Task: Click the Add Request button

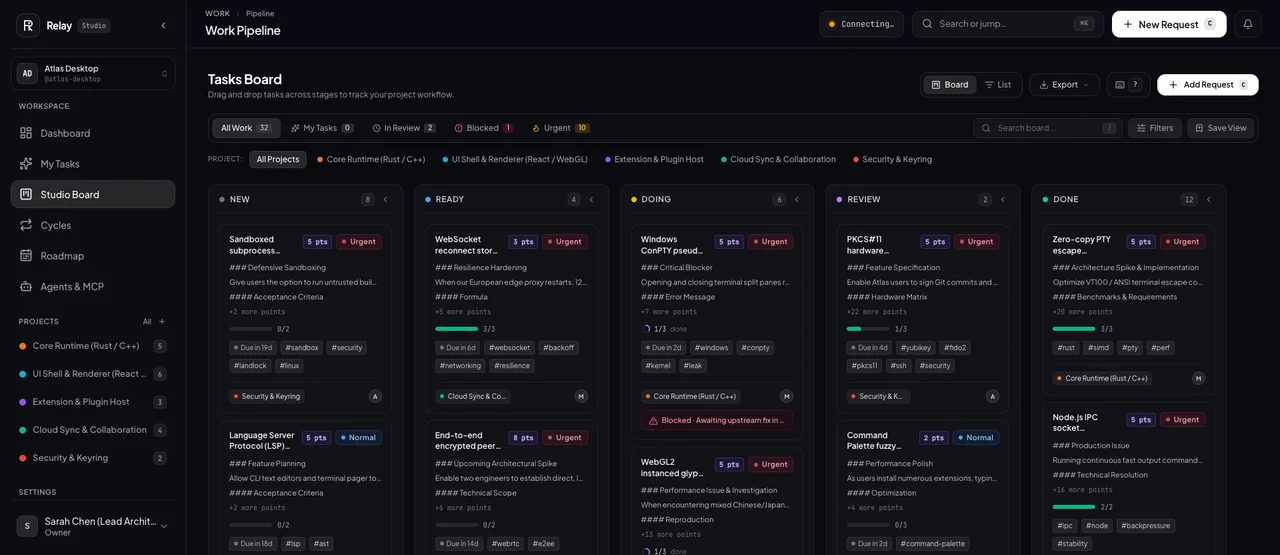Action: coord(1208,85)
